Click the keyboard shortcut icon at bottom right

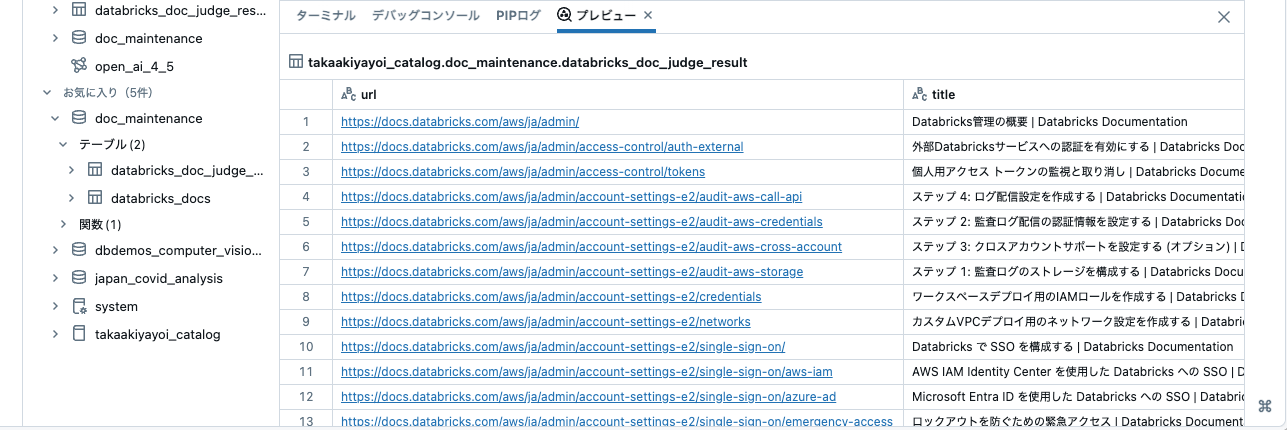pos(1264,405)
